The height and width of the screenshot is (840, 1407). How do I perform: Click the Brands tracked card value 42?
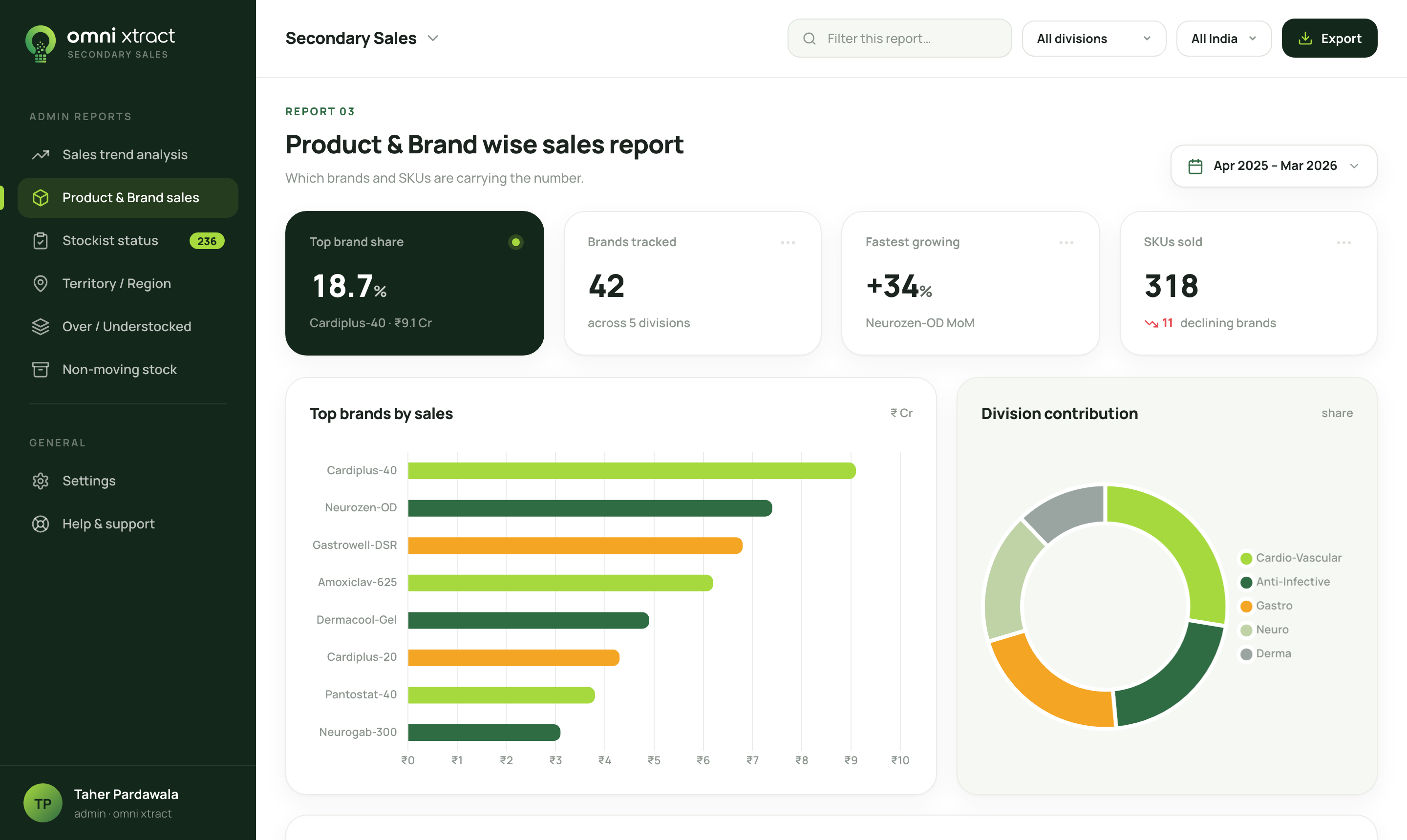(606, 286)
